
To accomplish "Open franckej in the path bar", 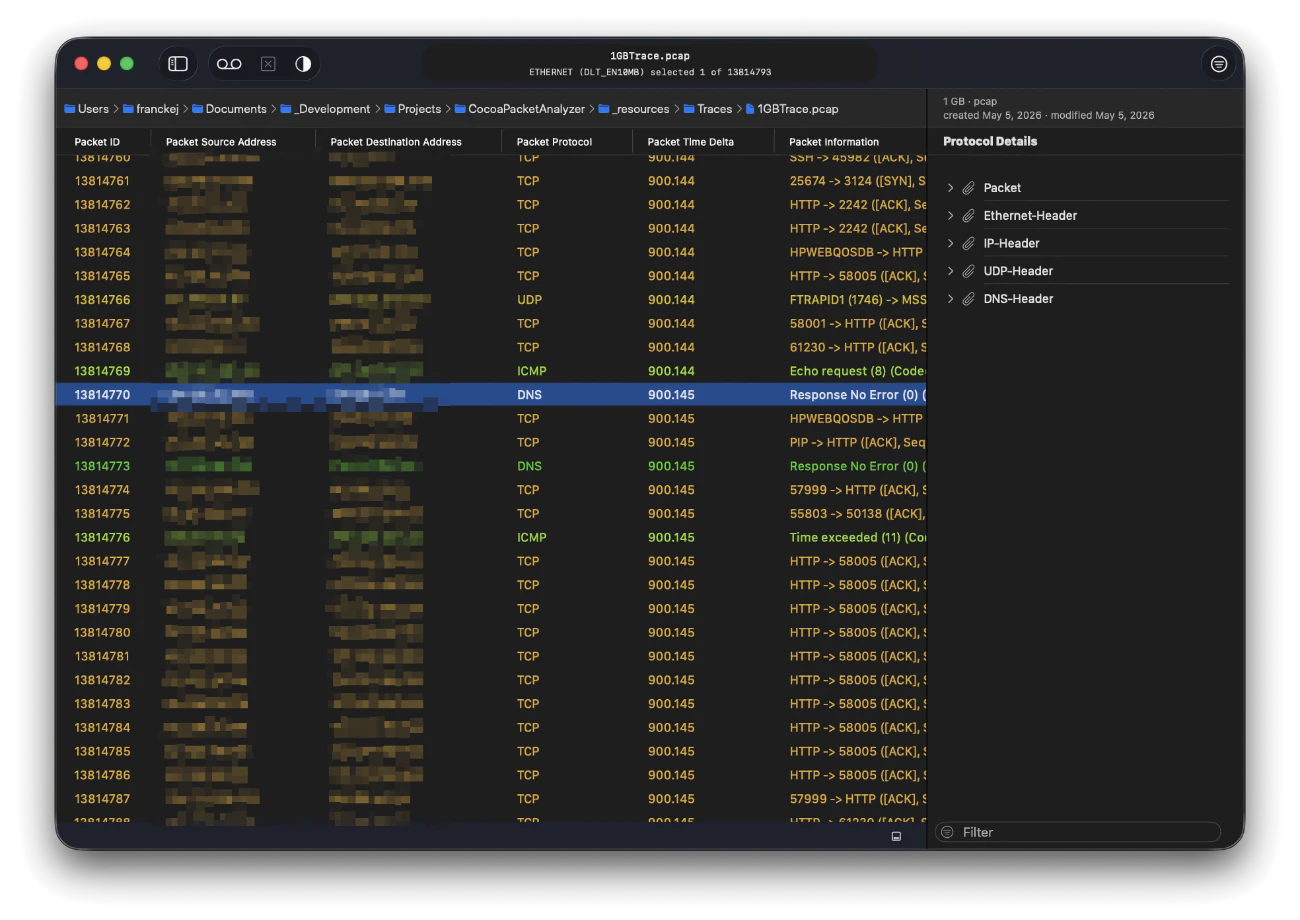I will pos(156,109).
